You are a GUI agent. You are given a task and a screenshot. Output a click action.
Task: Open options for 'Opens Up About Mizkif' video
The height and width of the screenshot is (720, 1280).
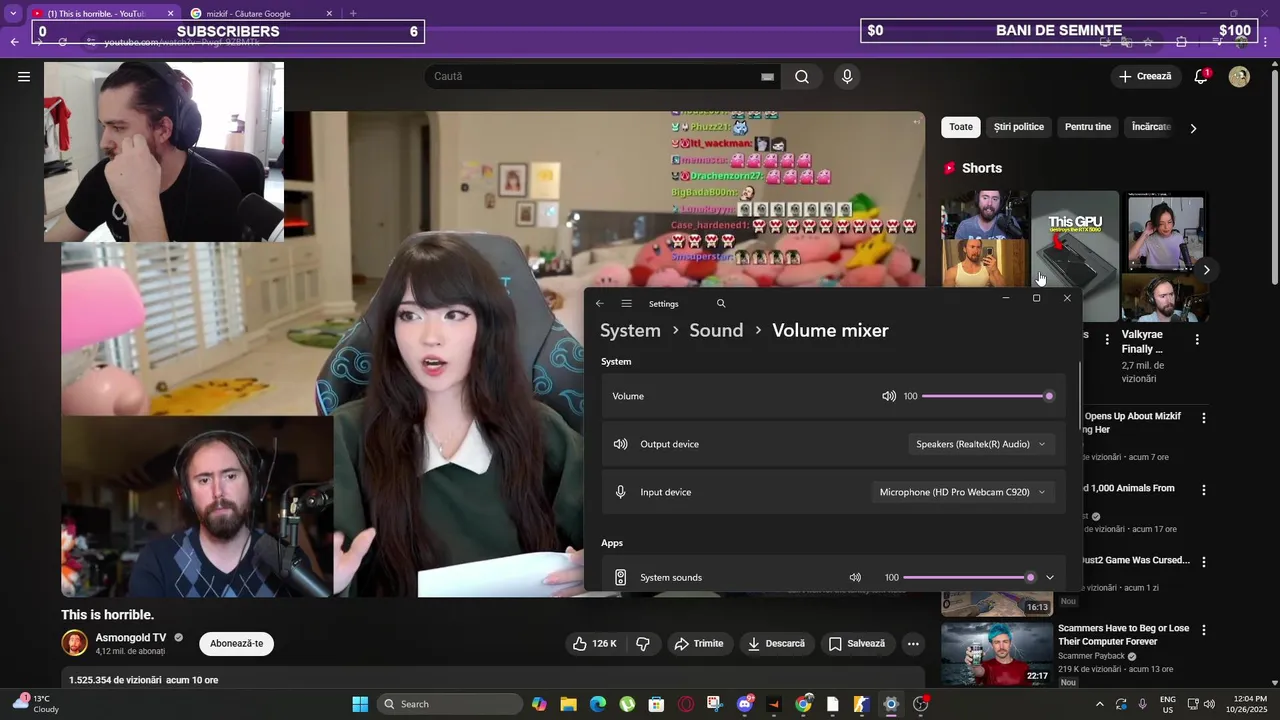click(1204, 418)
